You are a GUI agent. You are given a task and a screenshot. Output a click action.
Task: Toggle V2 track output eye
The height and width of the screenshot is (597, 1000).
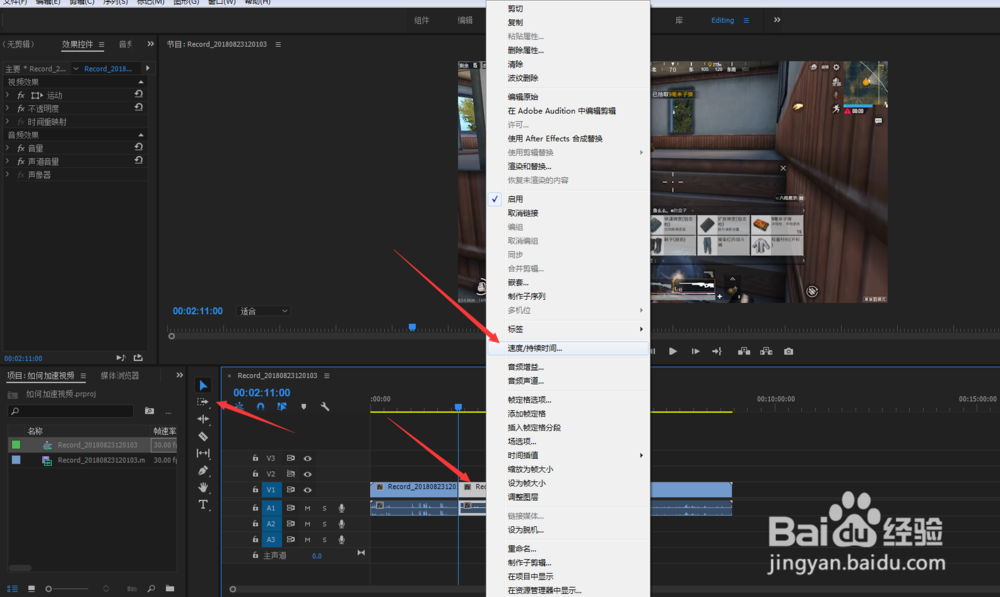[307, 474]
